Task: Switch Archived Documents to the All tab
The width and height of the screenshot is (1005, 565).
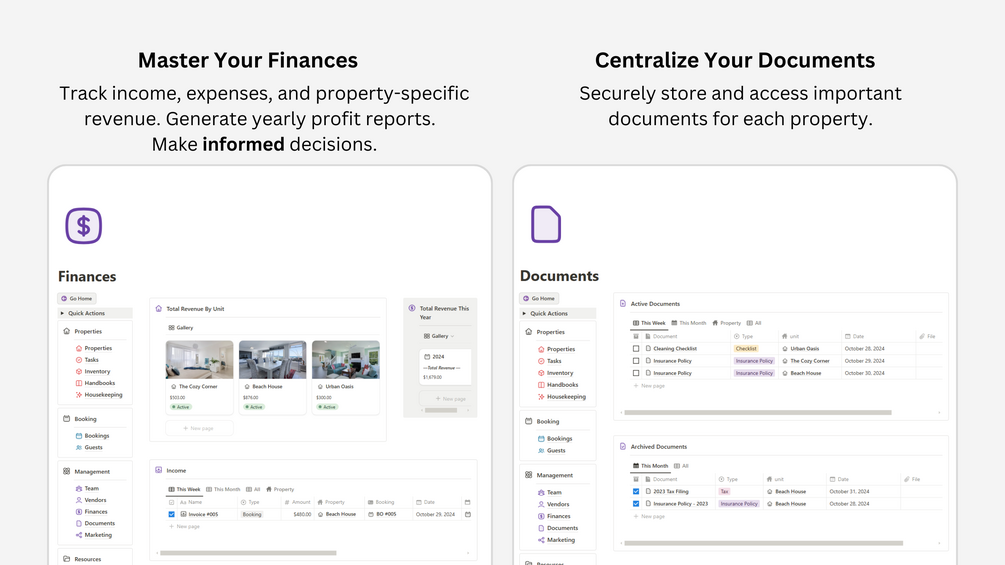Action: pos(681,466)
